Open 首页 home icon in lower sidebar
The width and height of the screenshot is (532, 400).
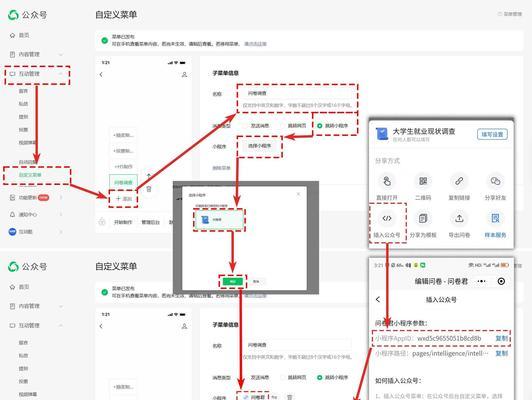tap(13, 287)
